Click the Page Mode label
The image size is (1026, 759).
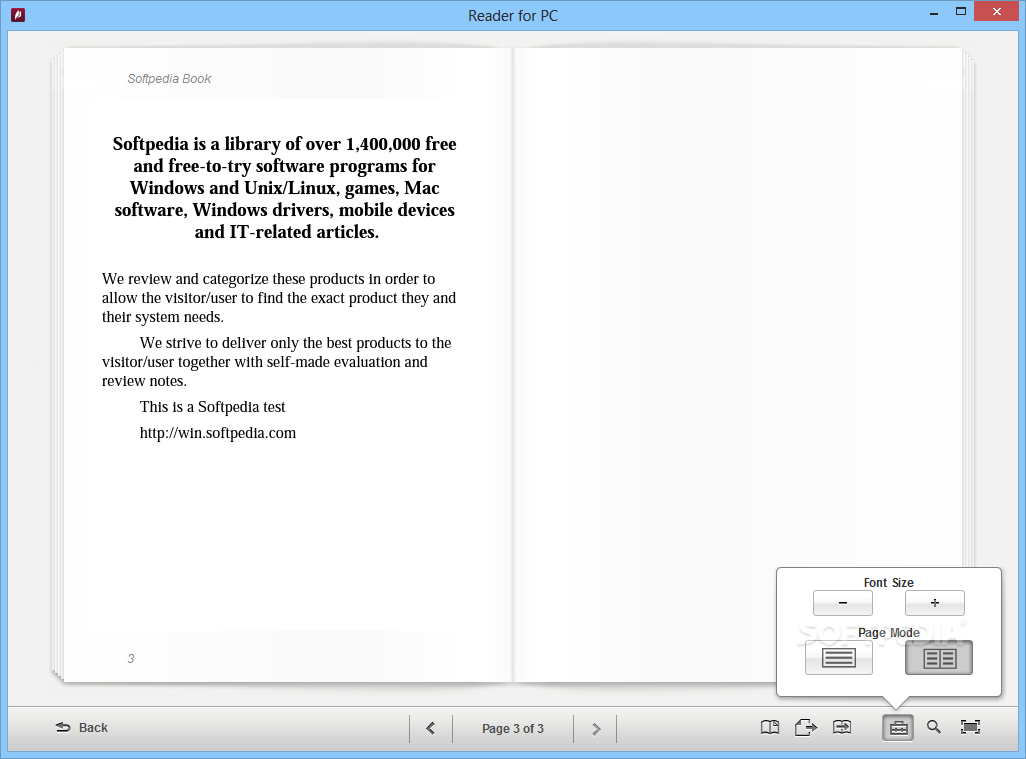tap(889, 633)
